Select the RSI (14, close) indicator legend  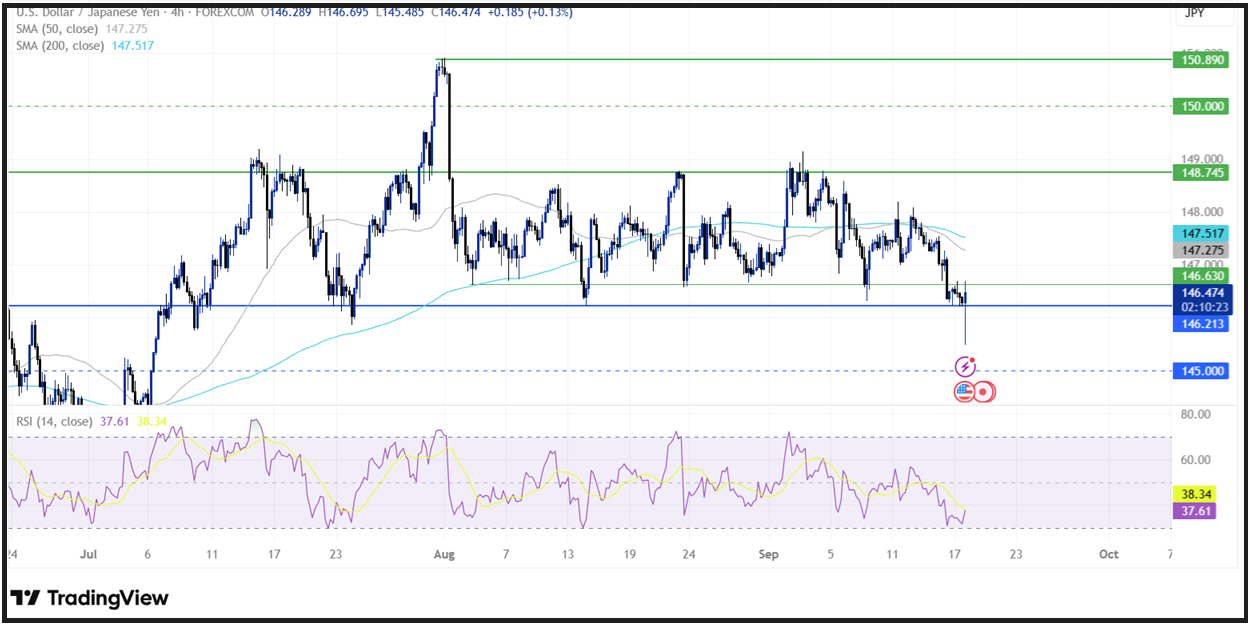[x=55, y=422]
